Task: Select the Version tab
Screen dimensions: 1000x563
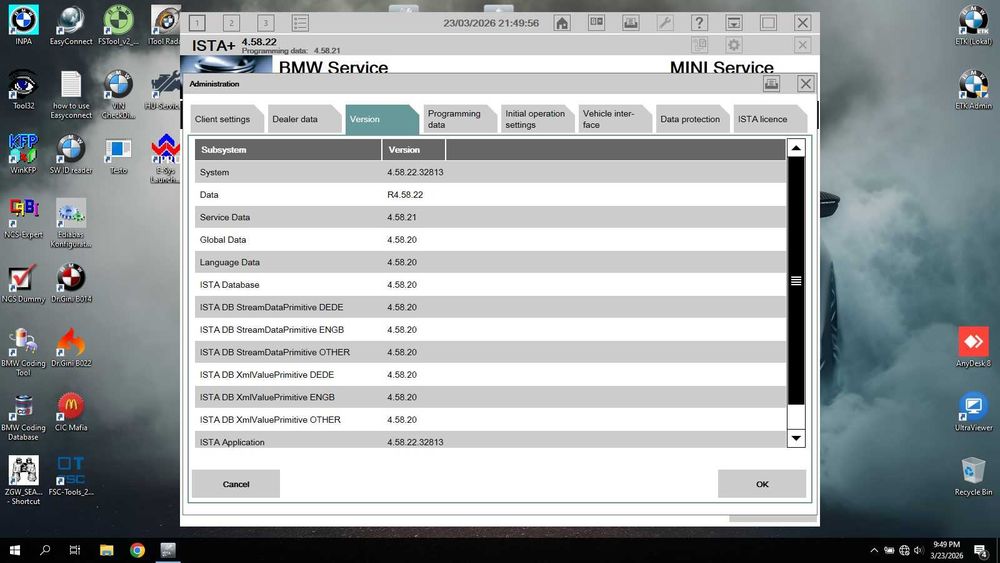Action: pos(382,119)
